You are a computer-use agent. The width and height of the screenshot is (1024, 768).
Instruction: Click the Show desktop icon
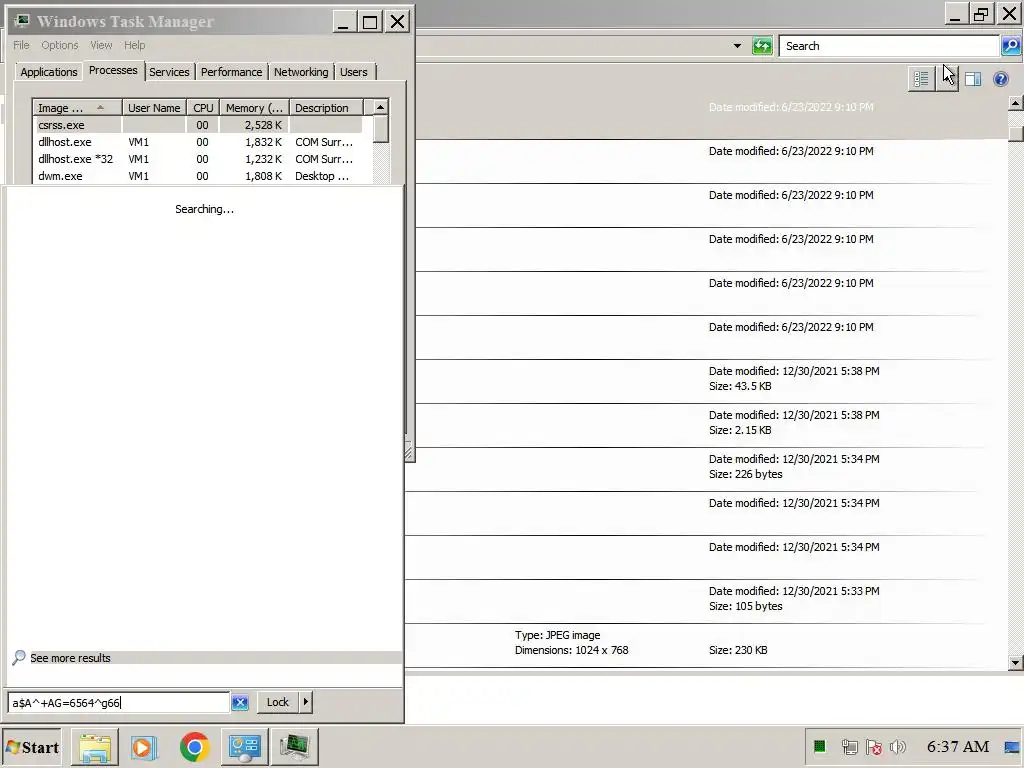(1013, 747)
